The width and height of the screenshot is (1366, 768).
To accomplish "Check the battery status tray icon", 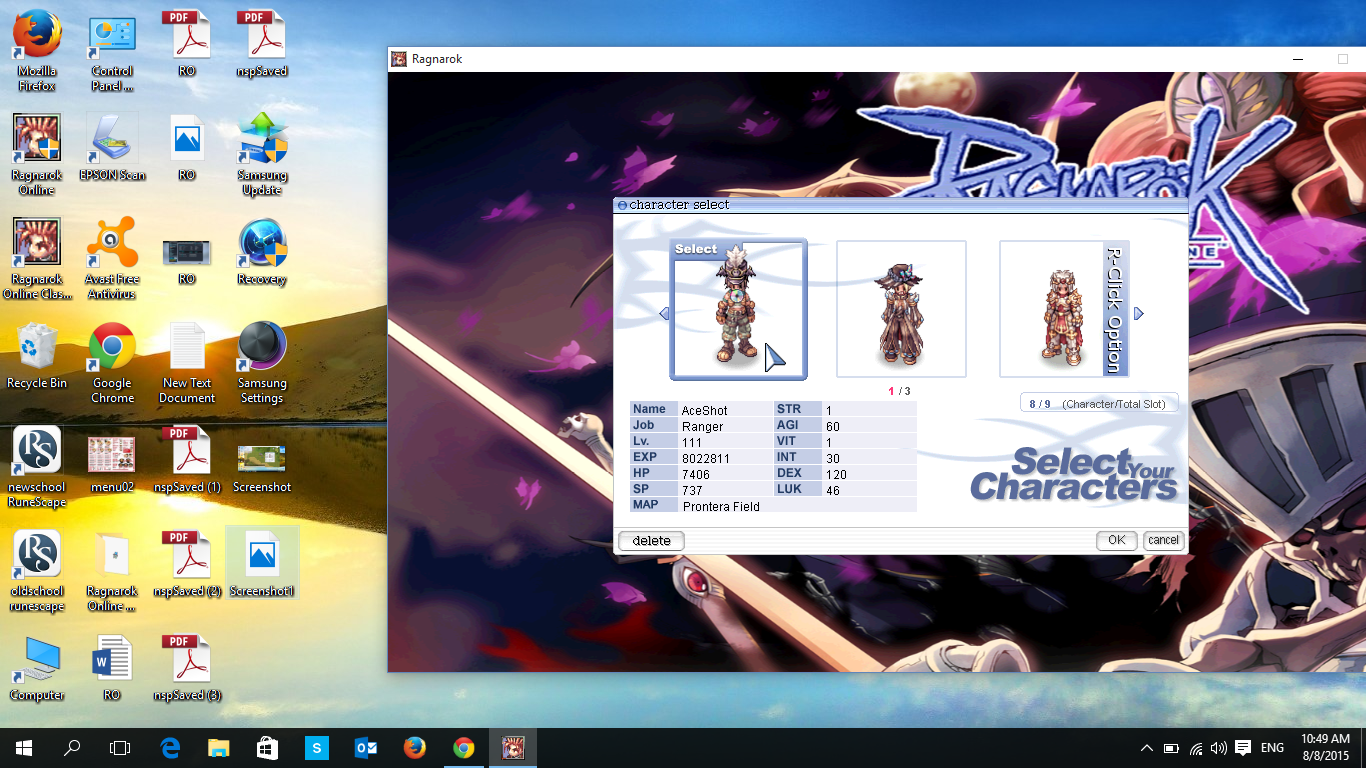I will coord(1172,748).
